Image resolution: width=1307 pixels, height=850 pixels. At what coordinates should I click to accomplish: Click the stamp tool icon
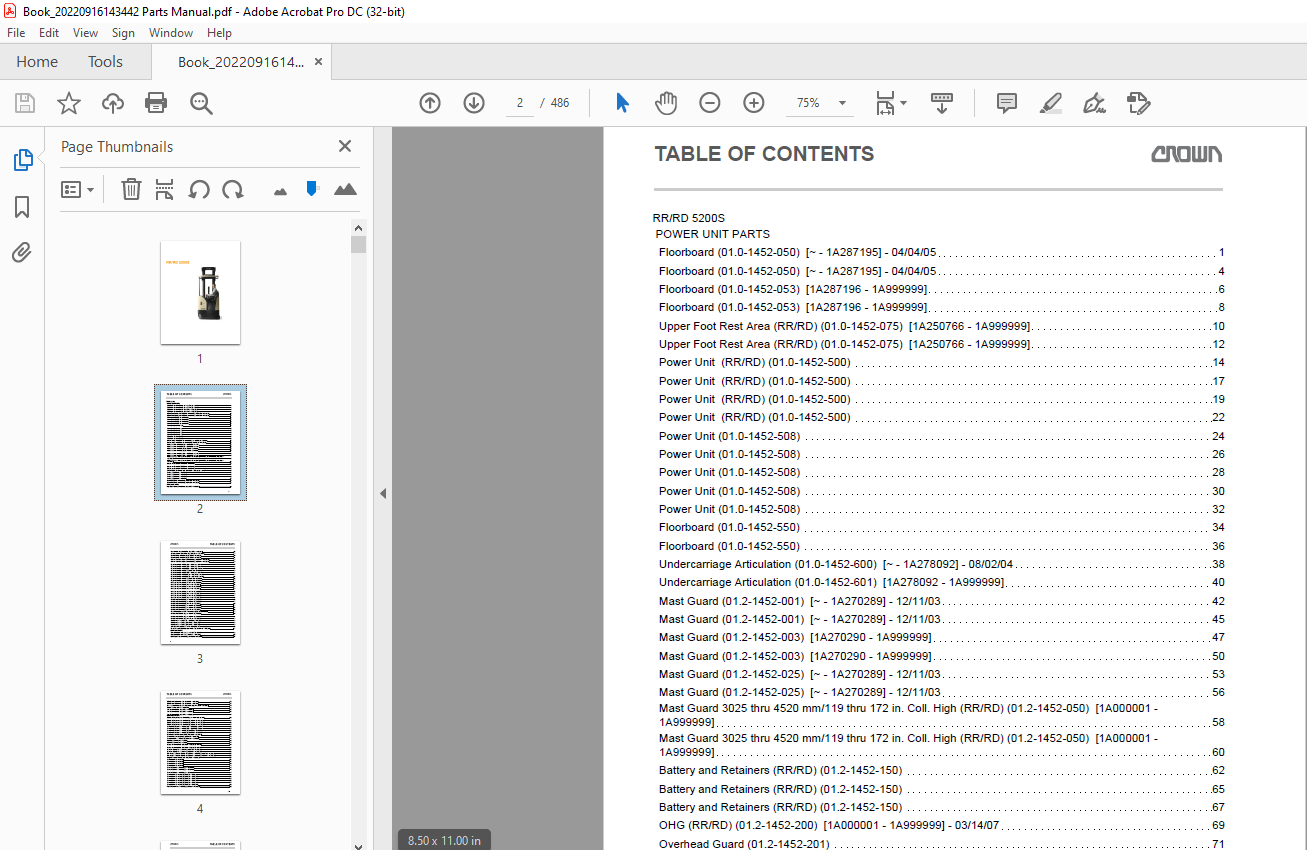1138,103
